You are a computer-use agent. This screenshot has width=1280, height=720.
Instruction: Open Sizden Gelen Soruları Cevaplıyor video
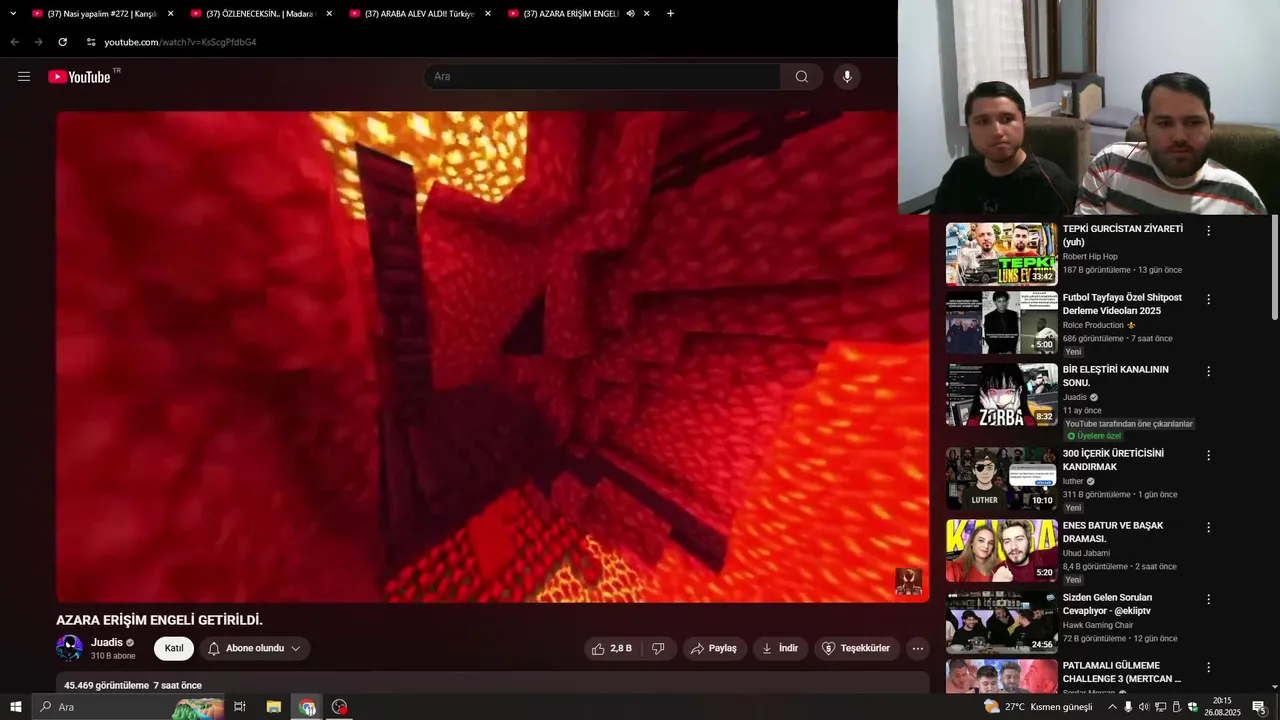(x=1108, y=604)
